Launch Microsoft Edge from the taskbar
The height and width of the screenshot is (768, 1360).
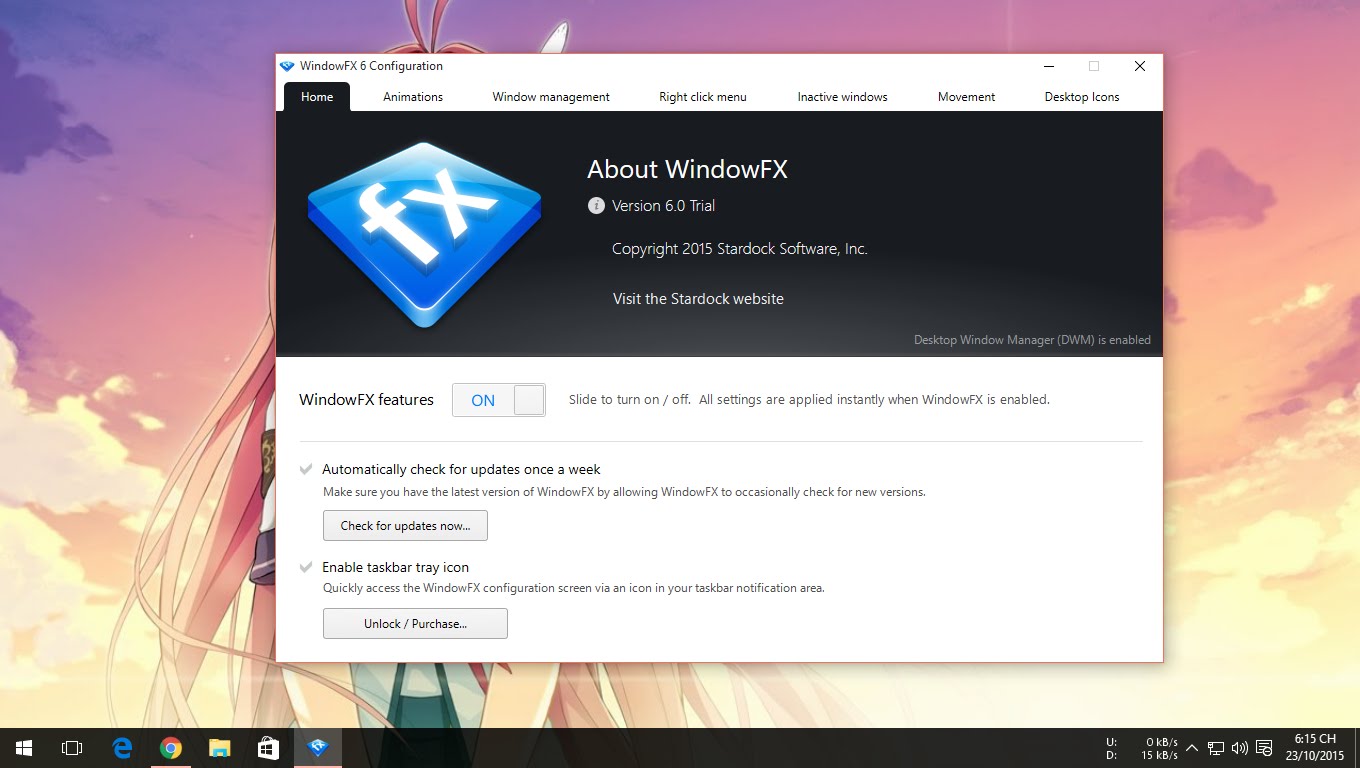click(122, 748)
